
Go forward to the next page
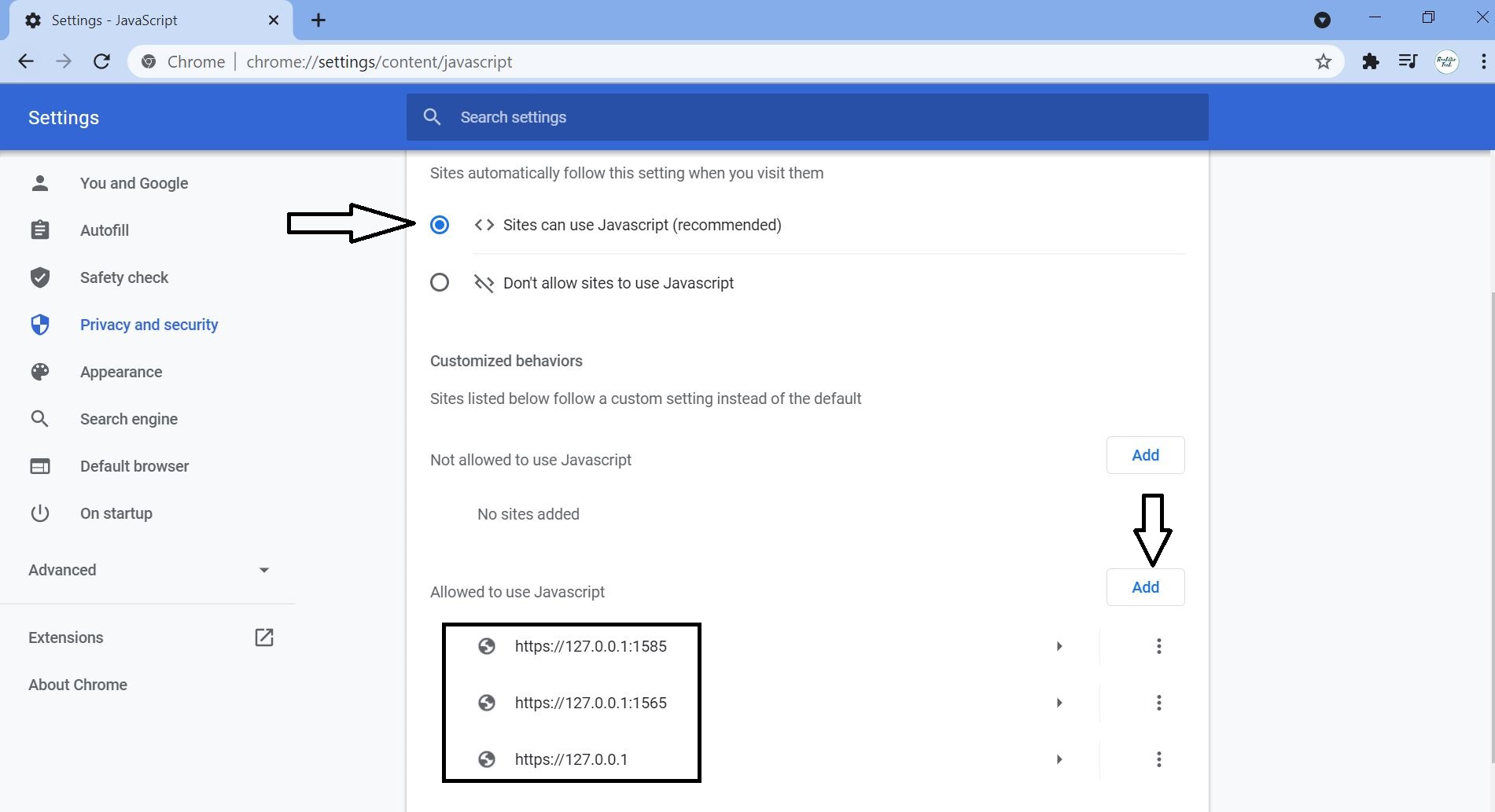click(x=64, y=61)
